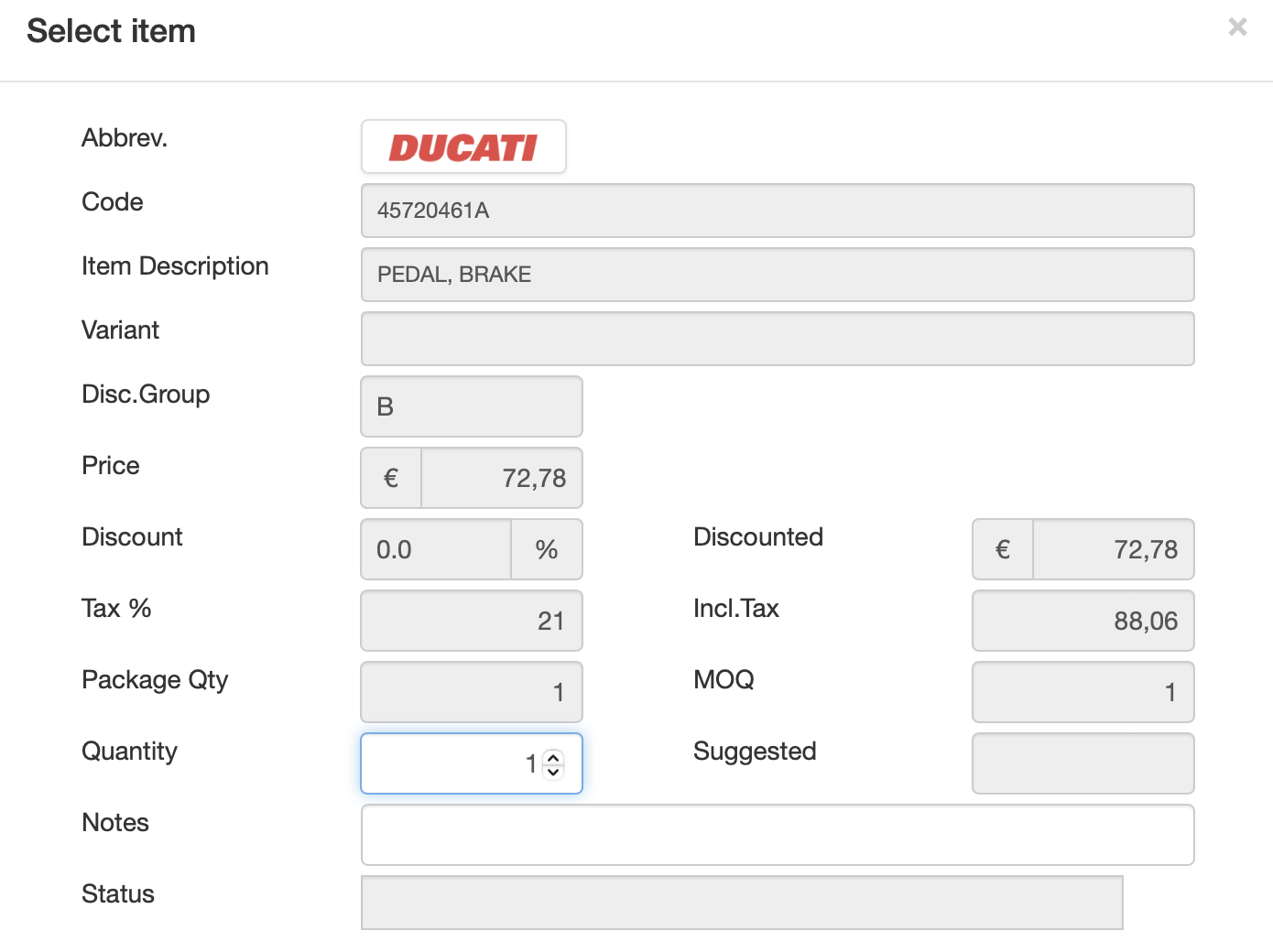
Task: Click the Package Qty field
Action: 471,692
